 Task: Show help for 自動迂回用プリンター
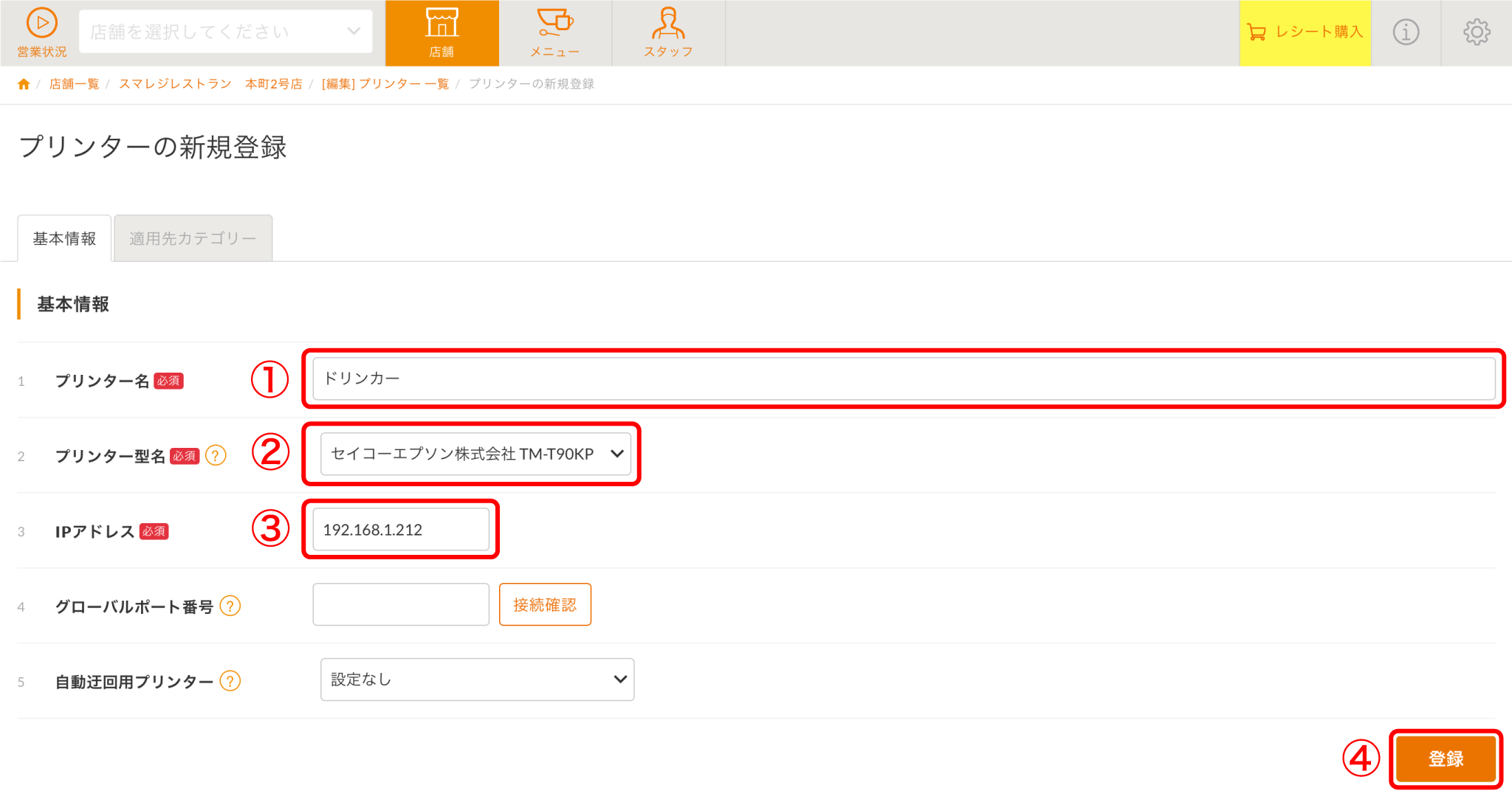click(x=230, y=681)
